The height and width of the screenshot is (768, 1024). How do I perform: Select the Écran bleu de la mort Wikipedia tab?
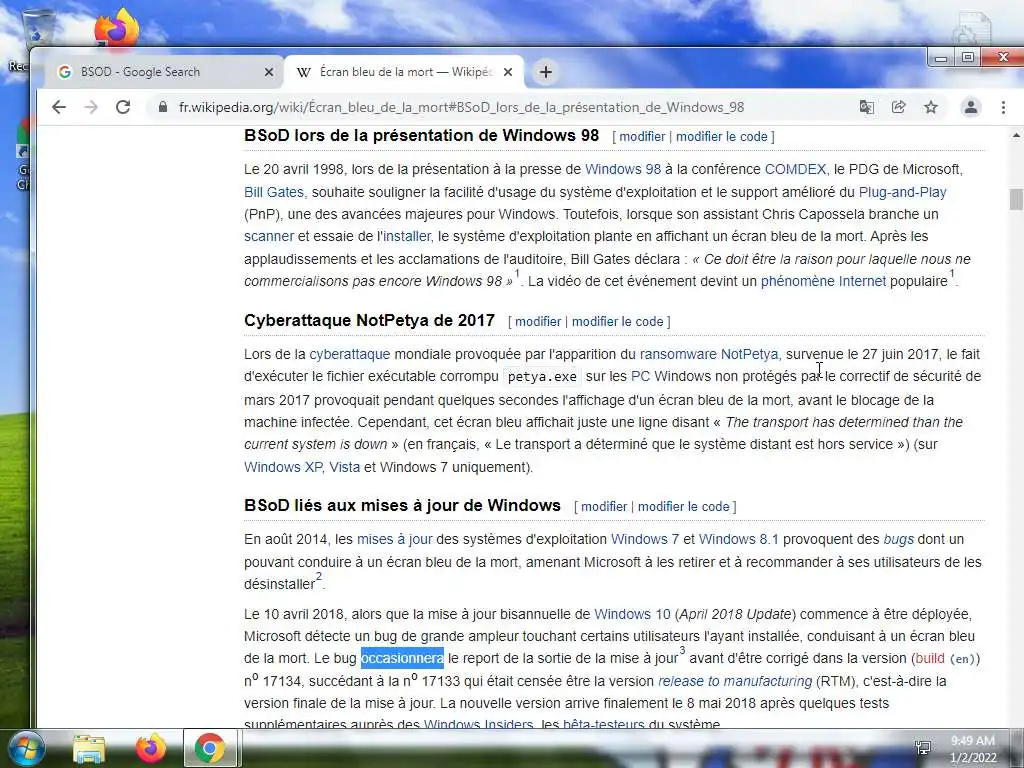pyautogui.click(x=405, y=72)
